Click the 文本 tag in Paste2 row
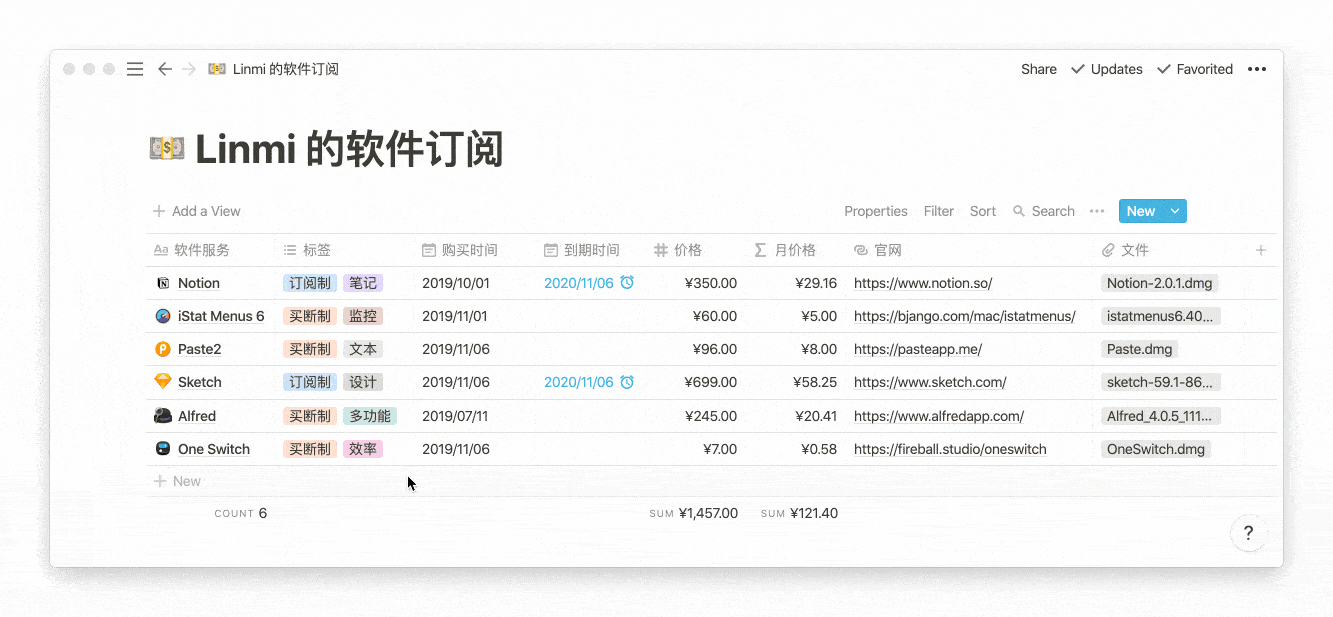1333x617 pixels. pos(363,349)
